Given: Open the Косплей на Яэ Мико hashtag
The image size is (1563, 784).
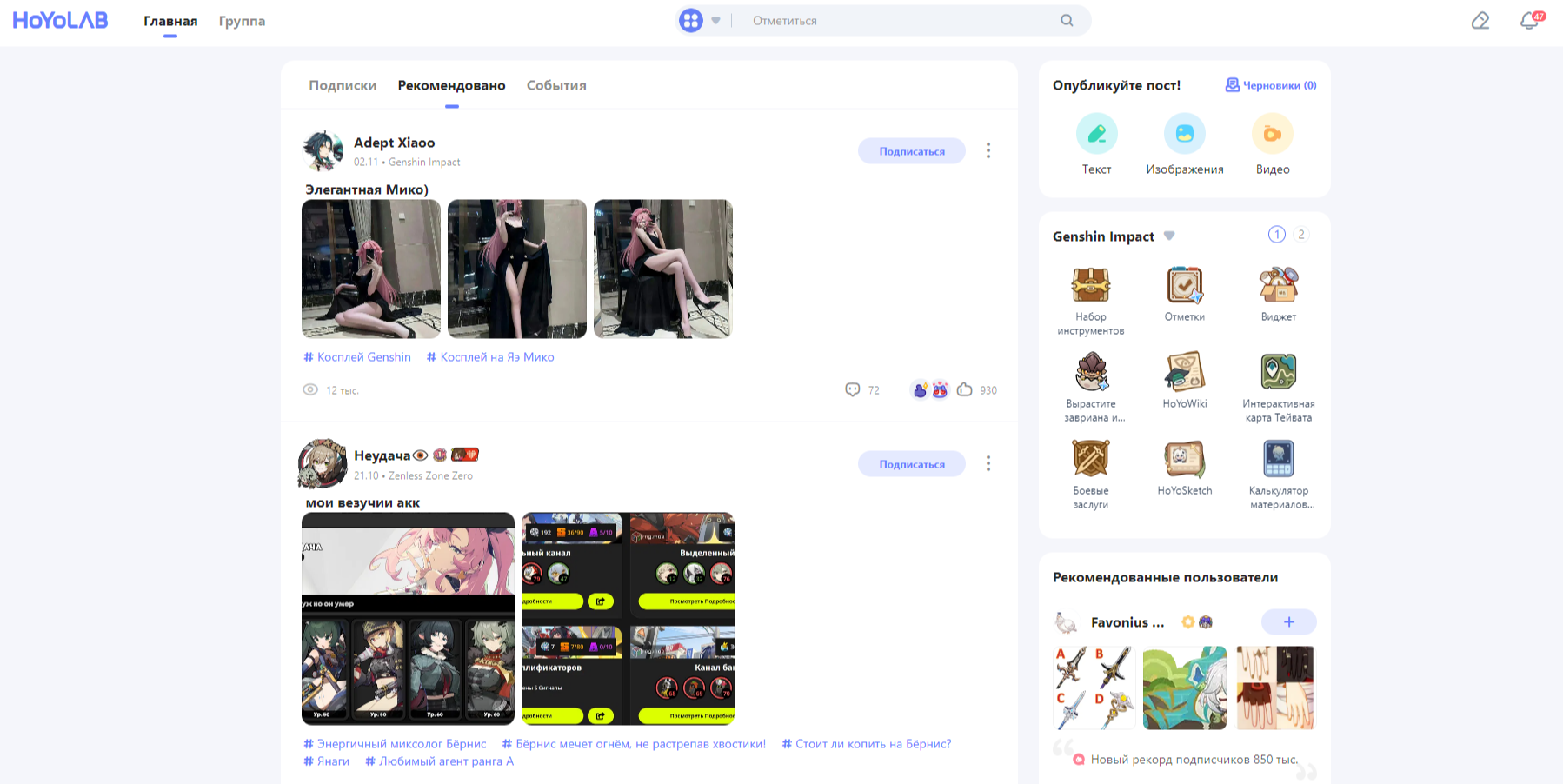Looking at the screenshot, I should 490,357.
